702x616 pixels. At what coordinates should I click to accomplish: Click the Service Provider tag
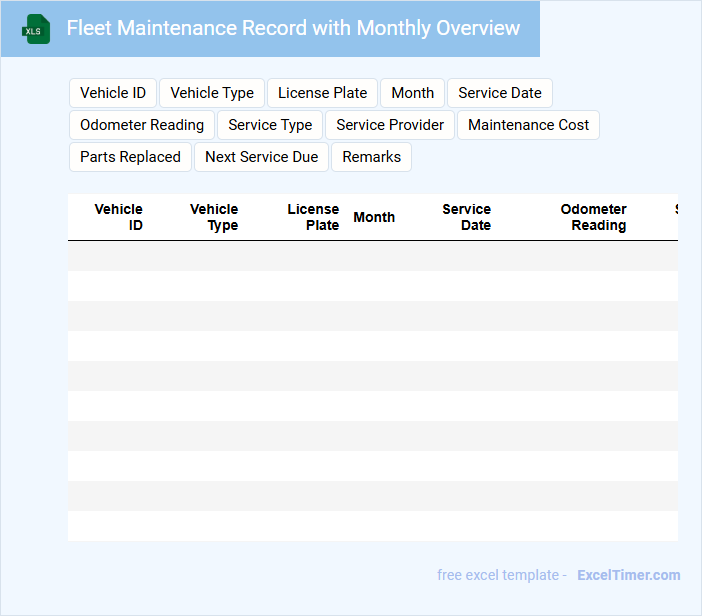tap(390, 125)
